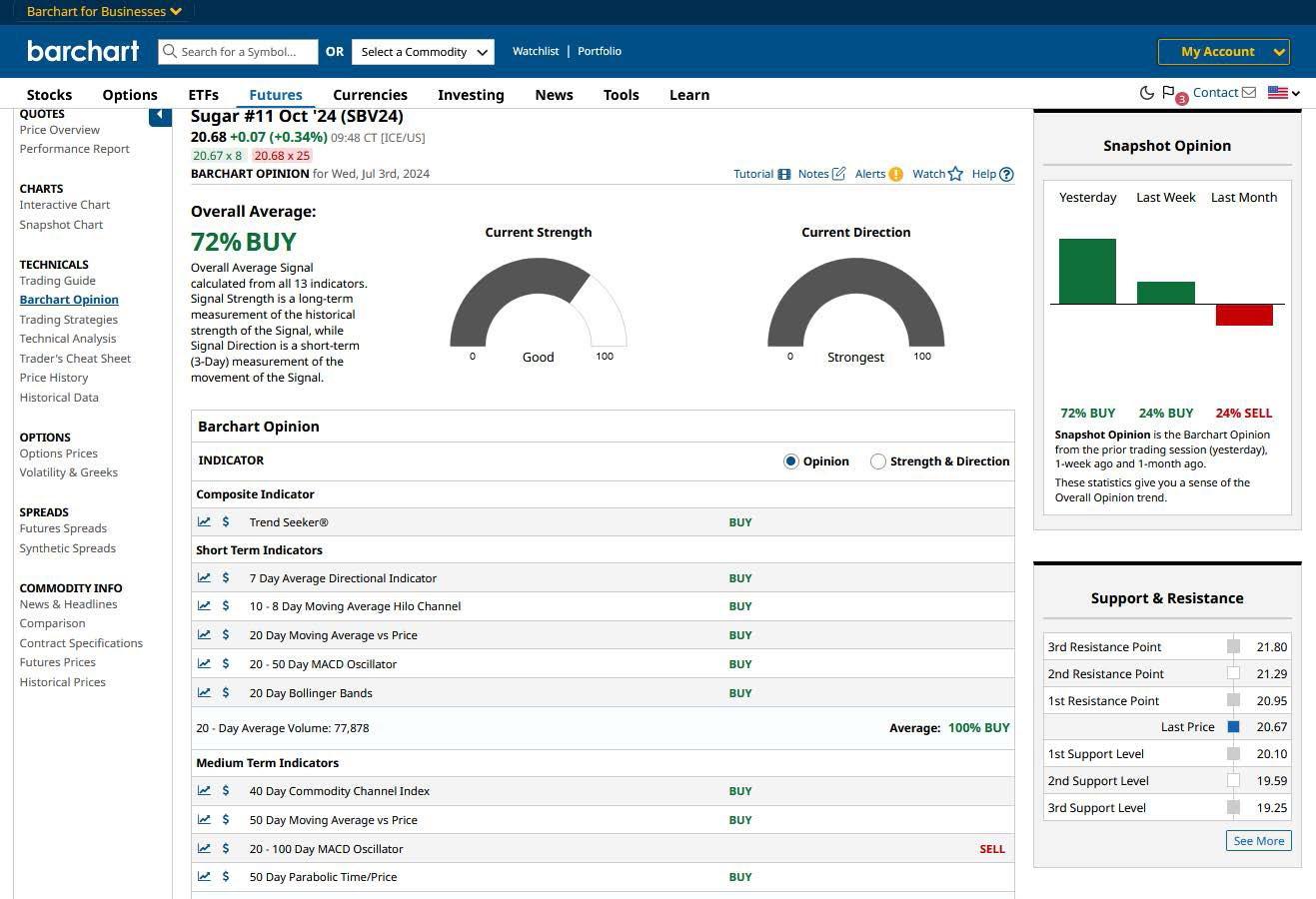Open Futures Spreads link

click(x=63, y=528)
